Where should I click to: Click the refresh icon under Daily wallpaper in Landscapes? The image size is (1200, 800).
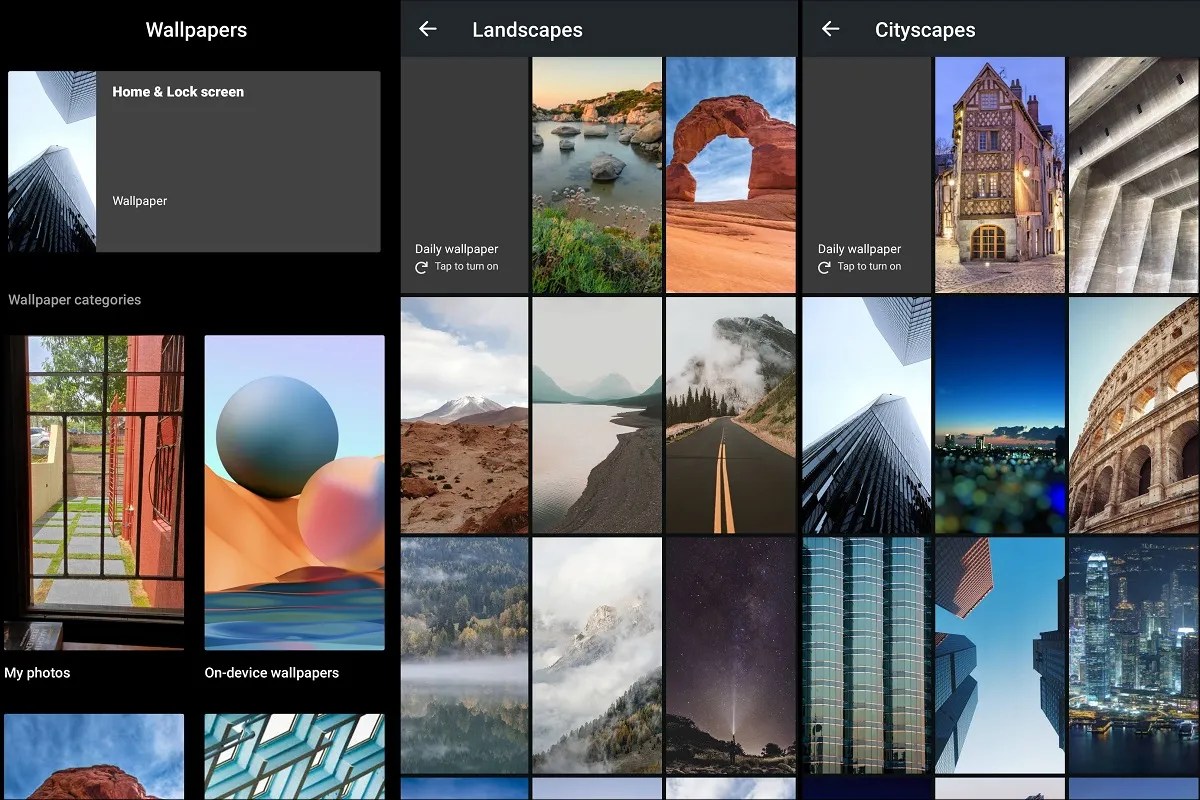click(x=424, y=267)
